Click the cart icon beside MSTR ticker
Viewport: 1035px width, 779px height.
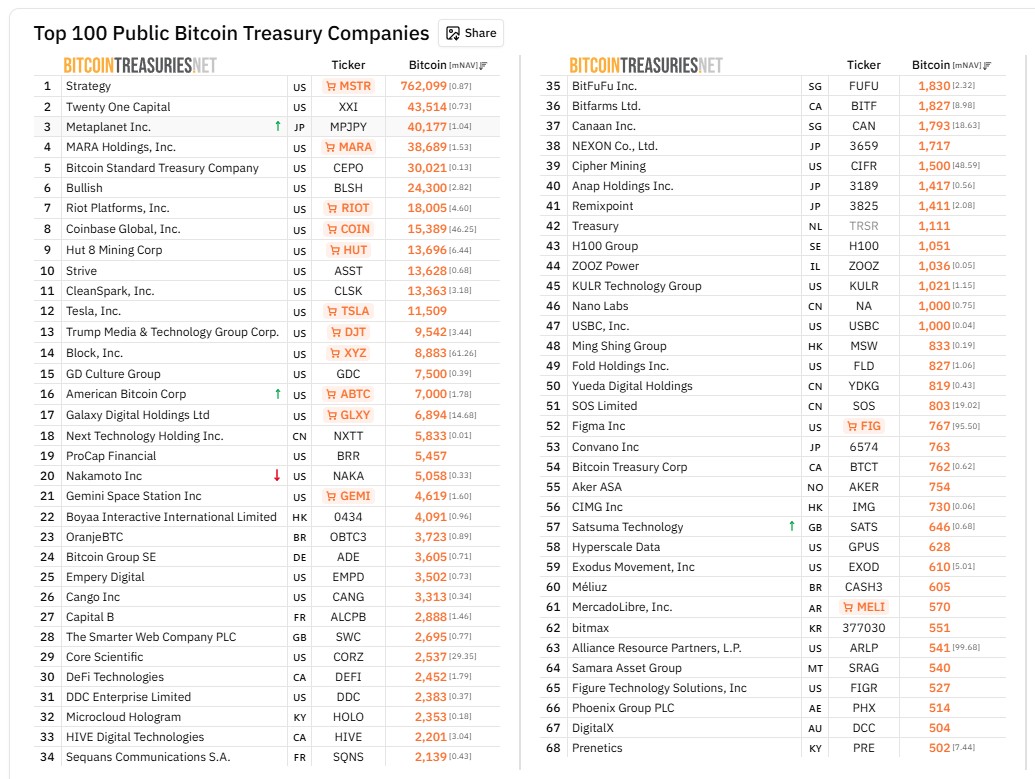click(331, 86)
